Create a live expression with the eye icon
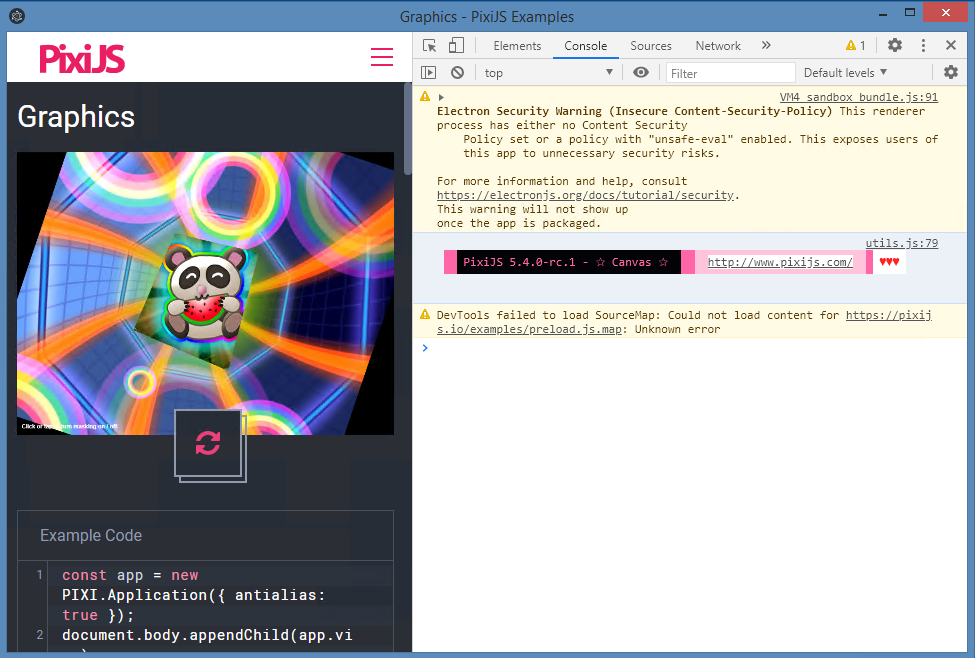This screenshot has width=975, height=658. (641, 72)
